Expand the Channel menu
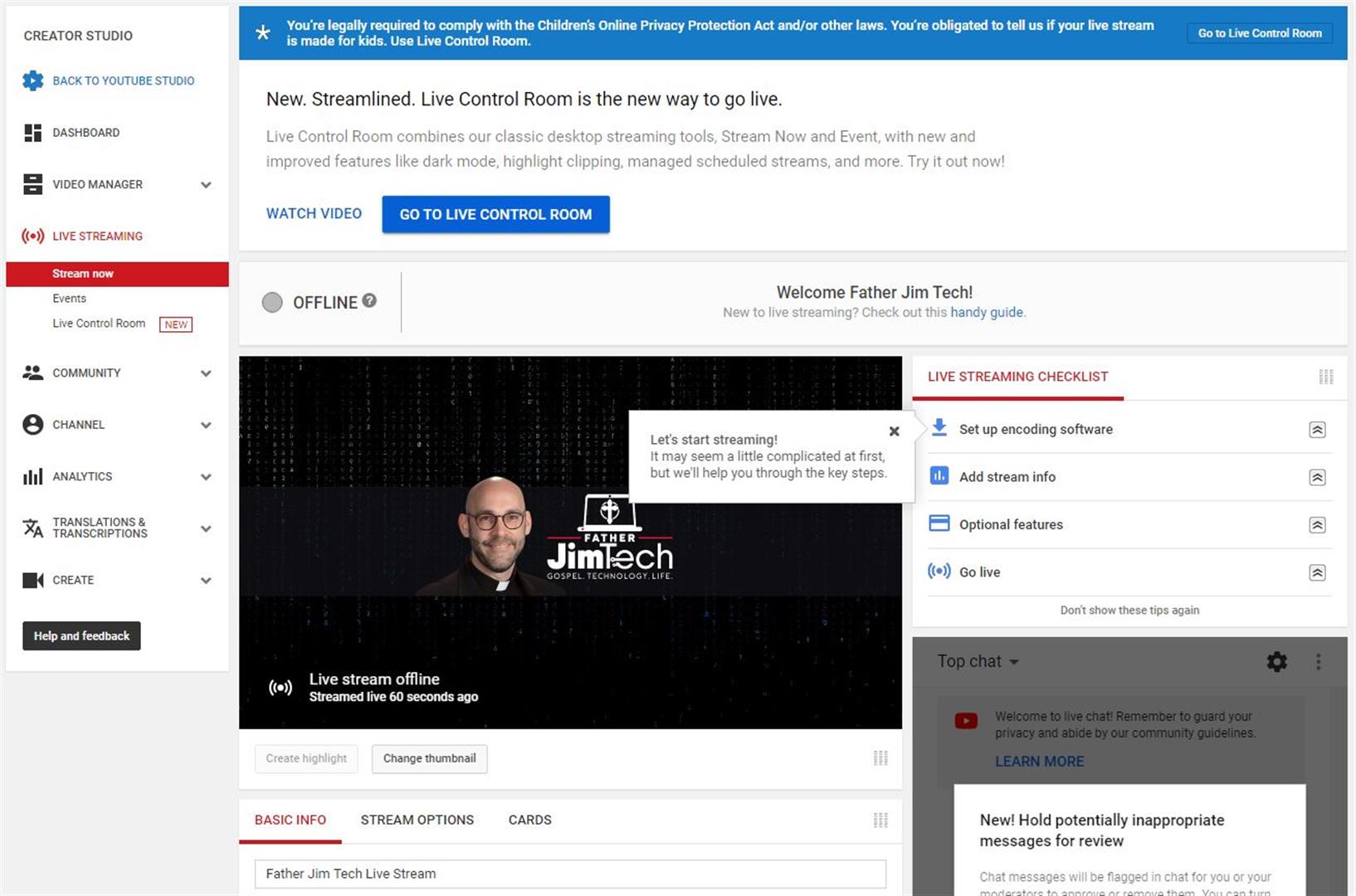Viewport: 1356px width, 896px height. (x=206, y=426)
